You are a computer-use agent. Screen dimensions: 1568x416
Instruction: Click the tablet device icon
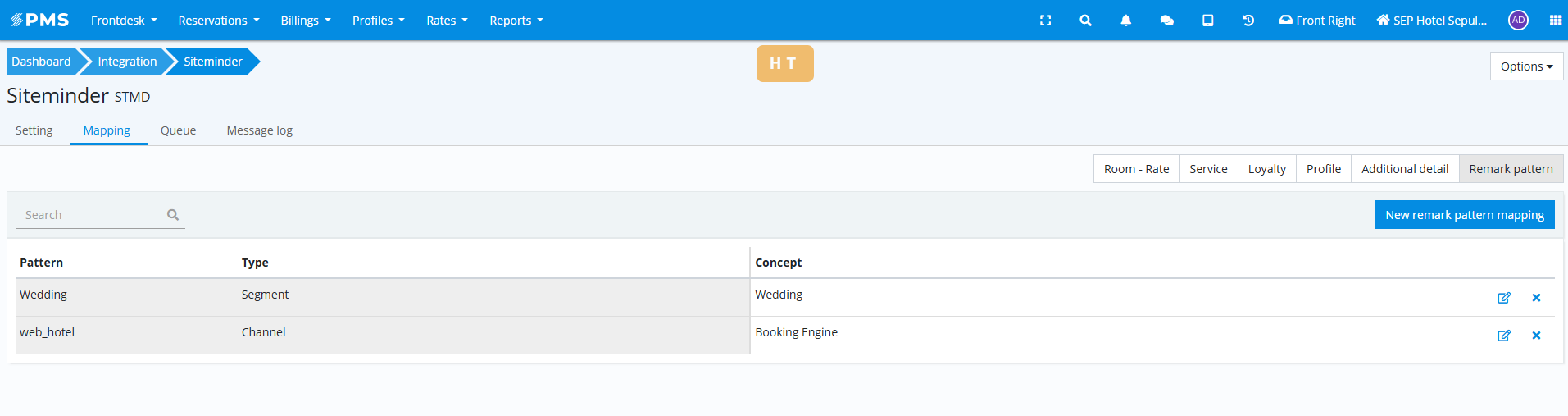pyautogui.click(x=1207, y=21)
